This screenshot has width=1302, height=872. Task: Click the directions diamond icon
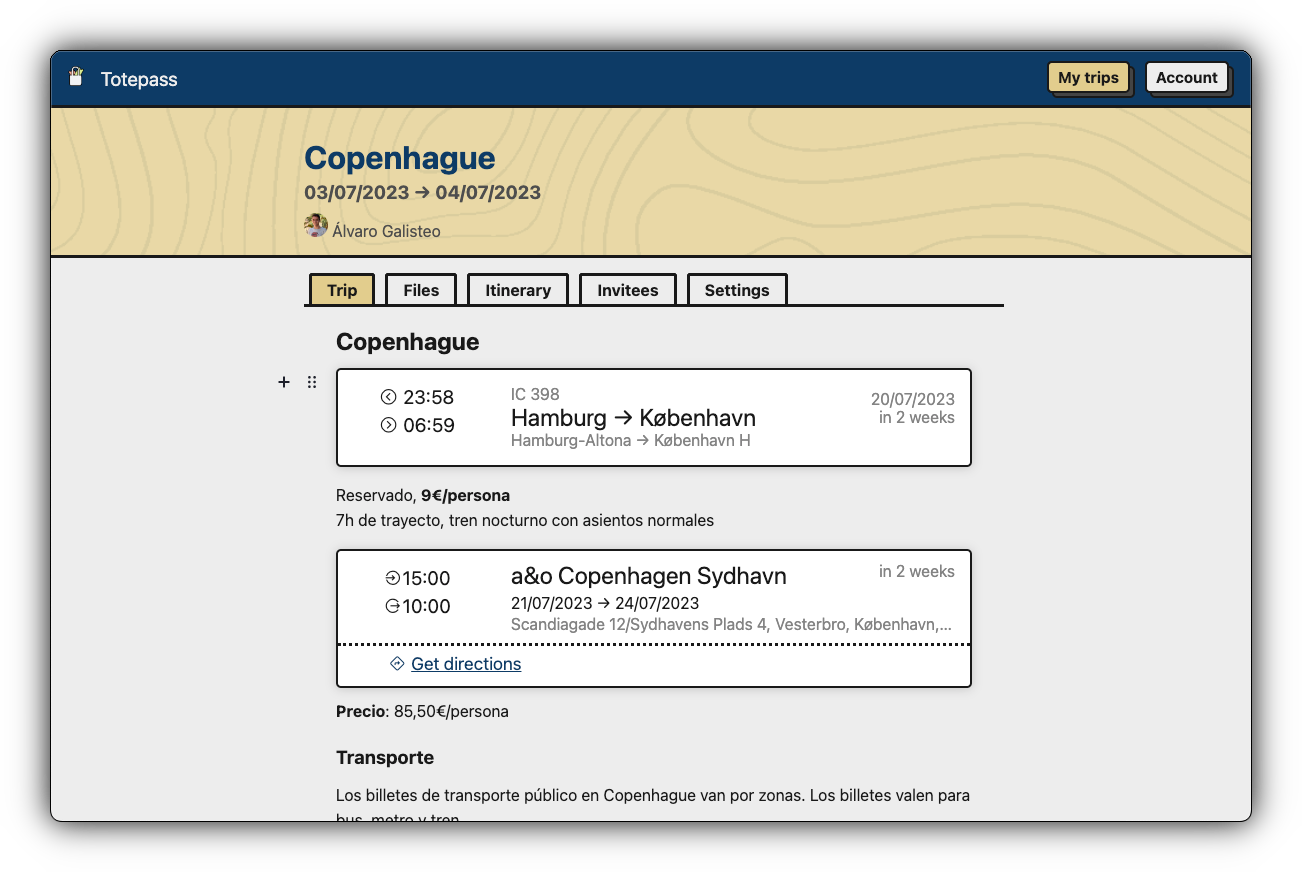(397, 664)
